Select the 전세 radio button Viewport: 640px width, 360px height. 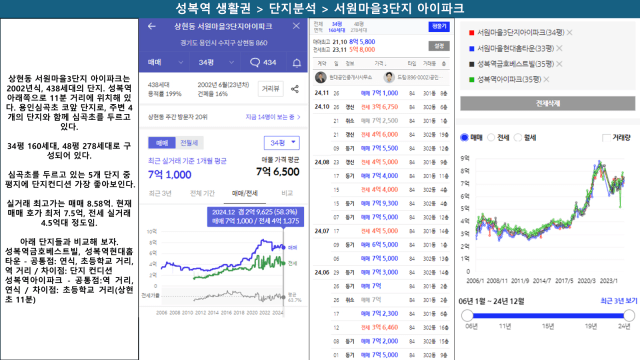click(x=491, y=138)
